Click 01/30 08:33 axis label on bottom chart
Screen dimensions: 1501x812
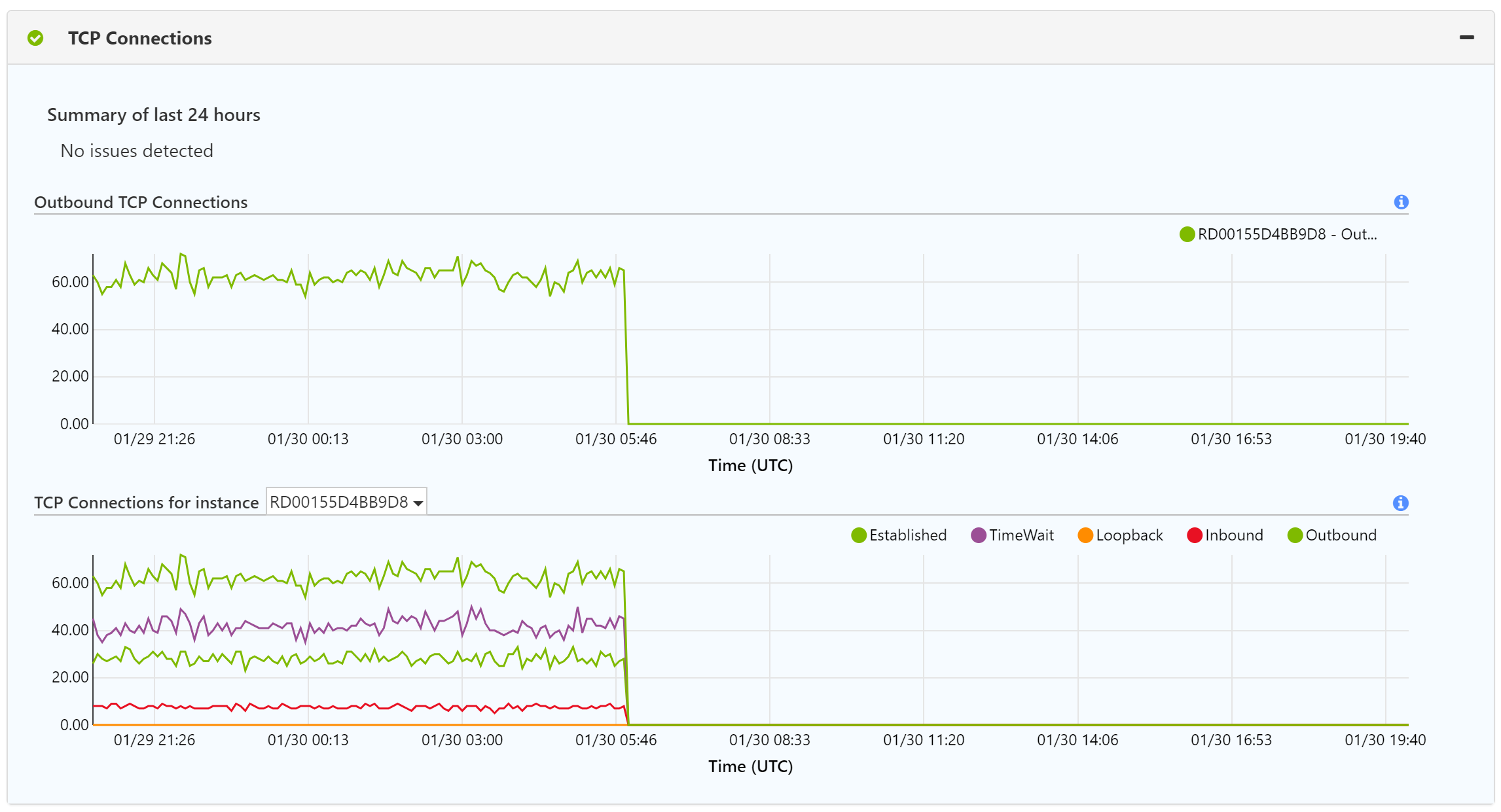pyautogui.click(x=769, y=740)
